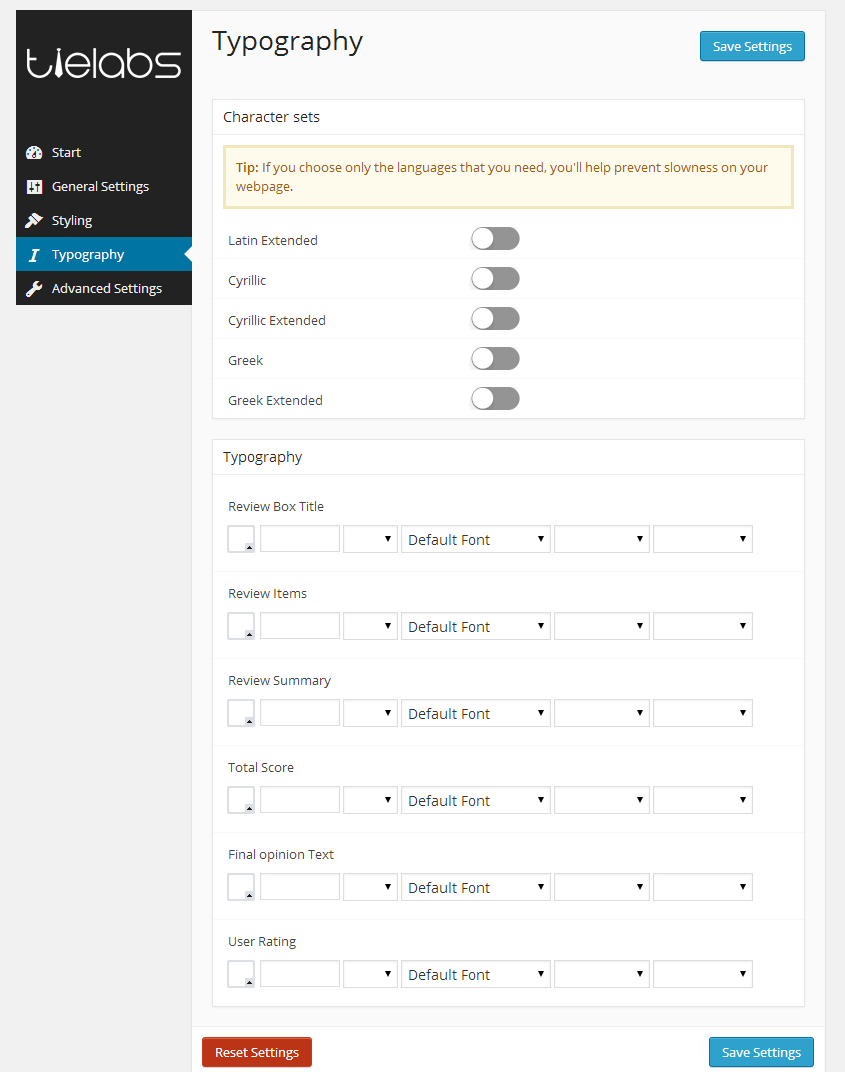Viewport: 845px width, 1072px height.
Task: Click the Typography italic I icon
Action: pos(34,254)
